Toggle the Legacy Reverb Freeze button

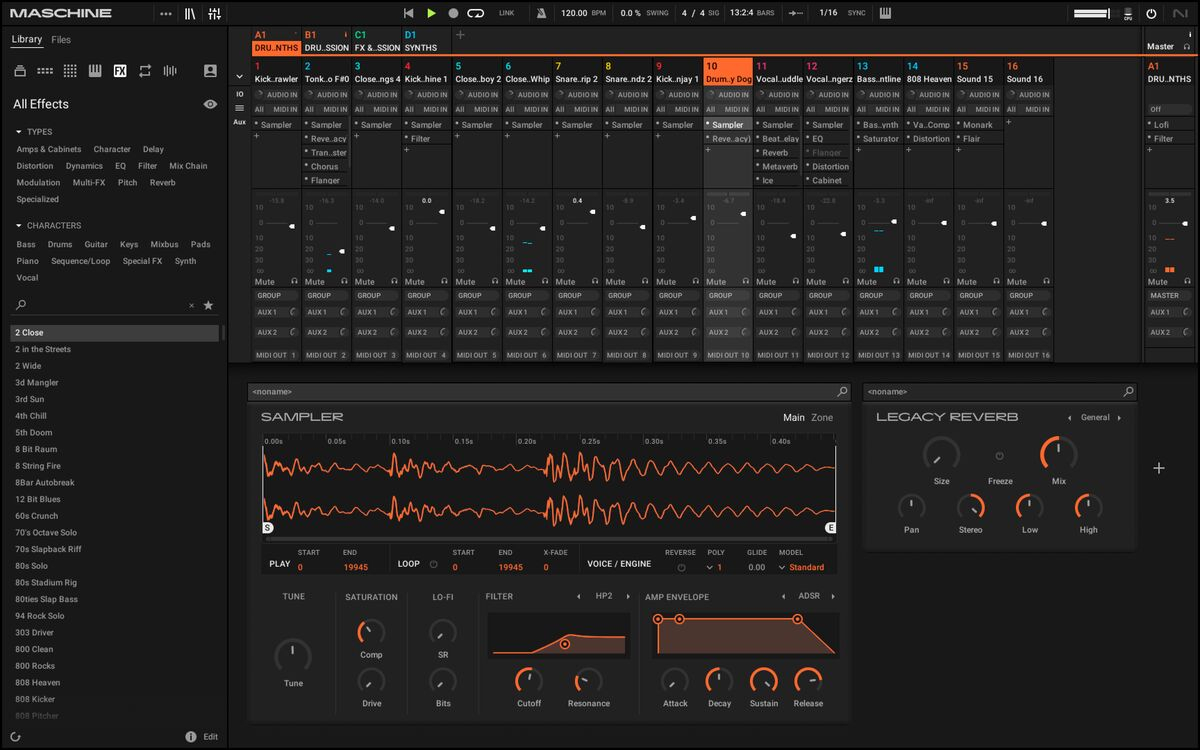point(999,456)
